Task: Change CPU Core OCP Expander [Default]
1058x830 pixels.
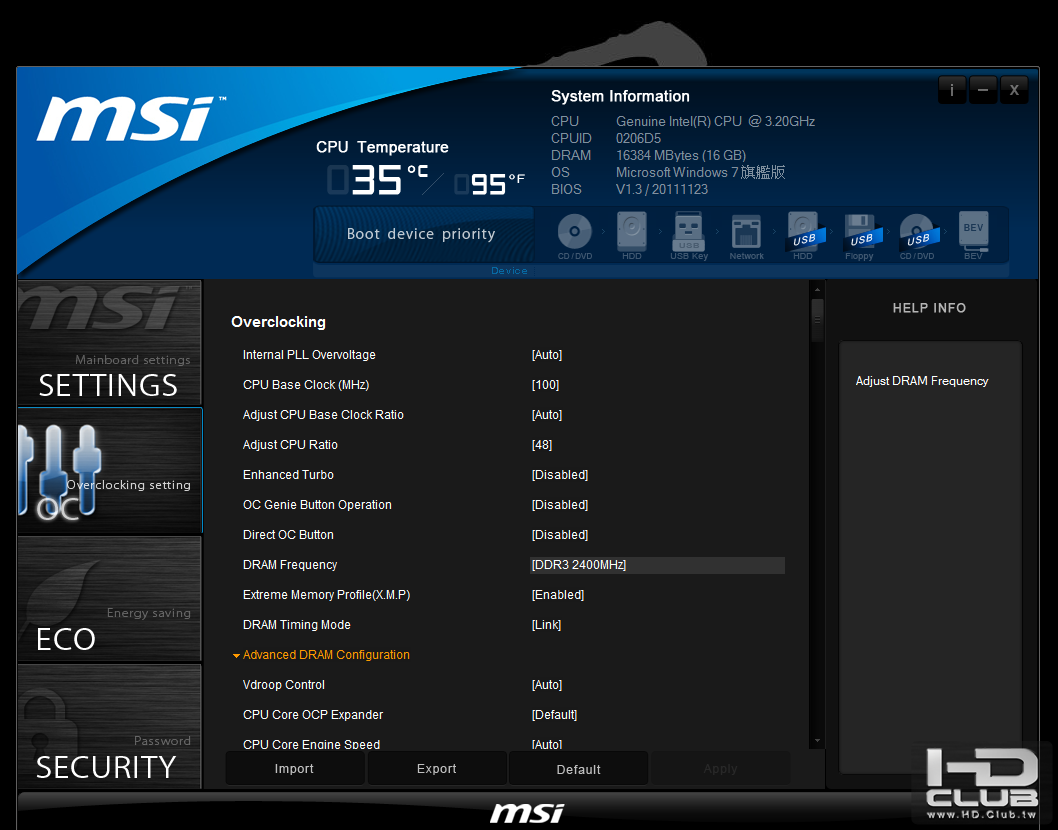Action: tap(554, 715)
